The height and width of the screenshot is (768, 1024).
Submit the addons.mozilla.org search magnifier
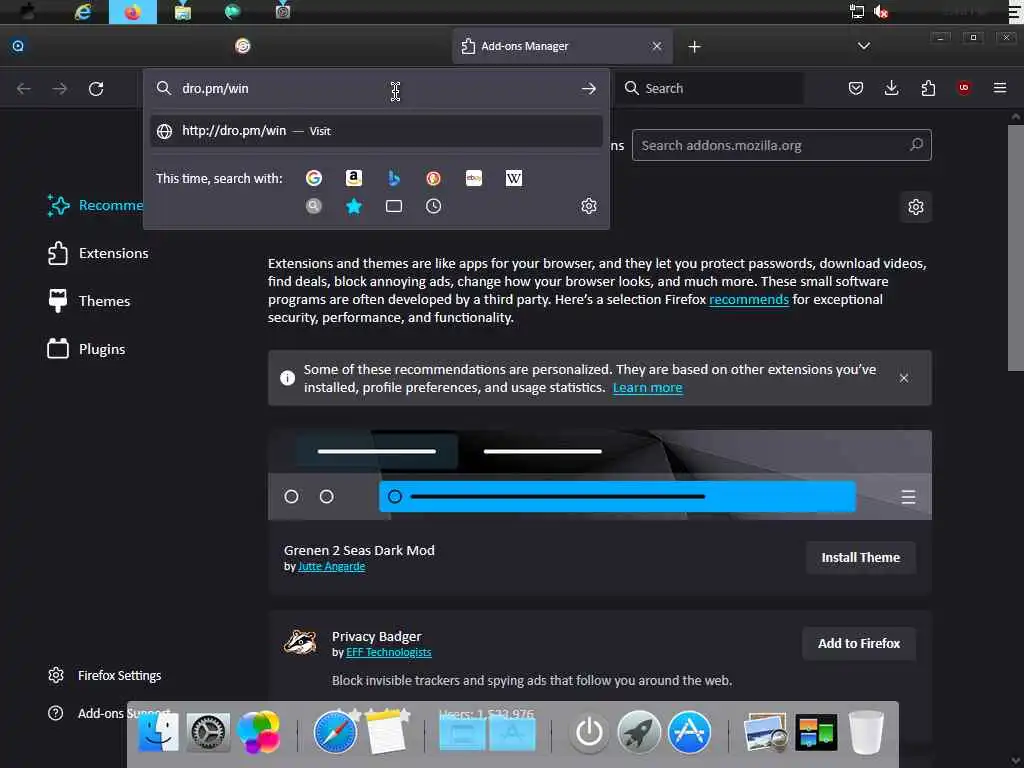click(x=916, y=145)
